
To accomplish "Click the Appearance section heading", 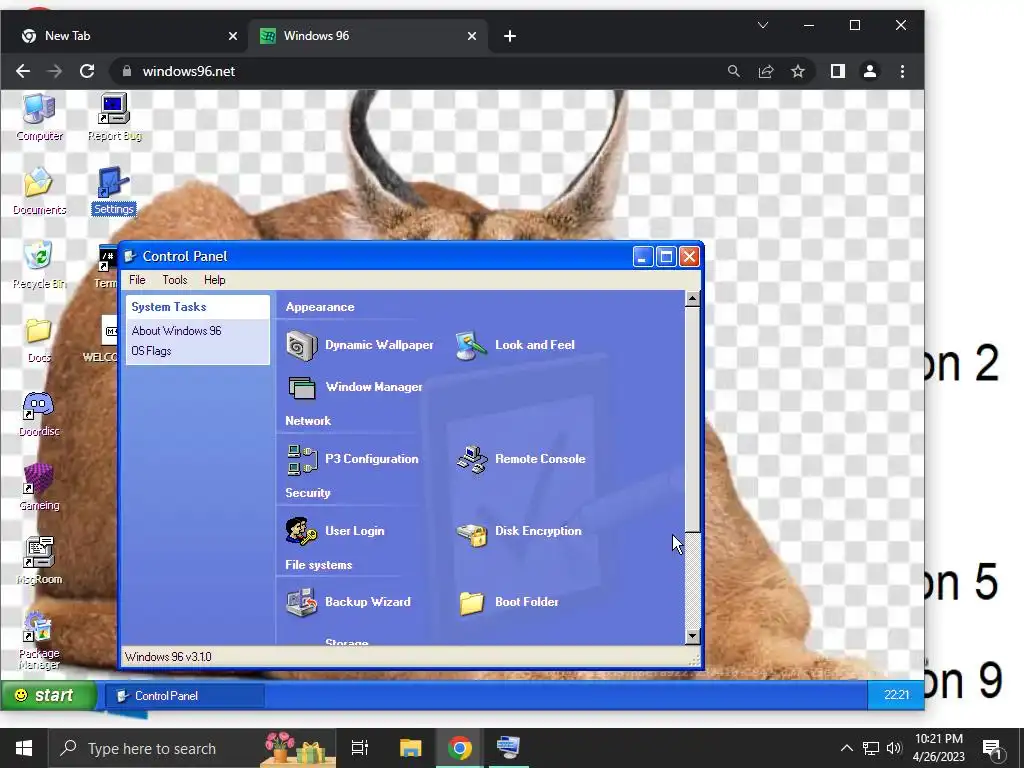I will tap(320, 307).
